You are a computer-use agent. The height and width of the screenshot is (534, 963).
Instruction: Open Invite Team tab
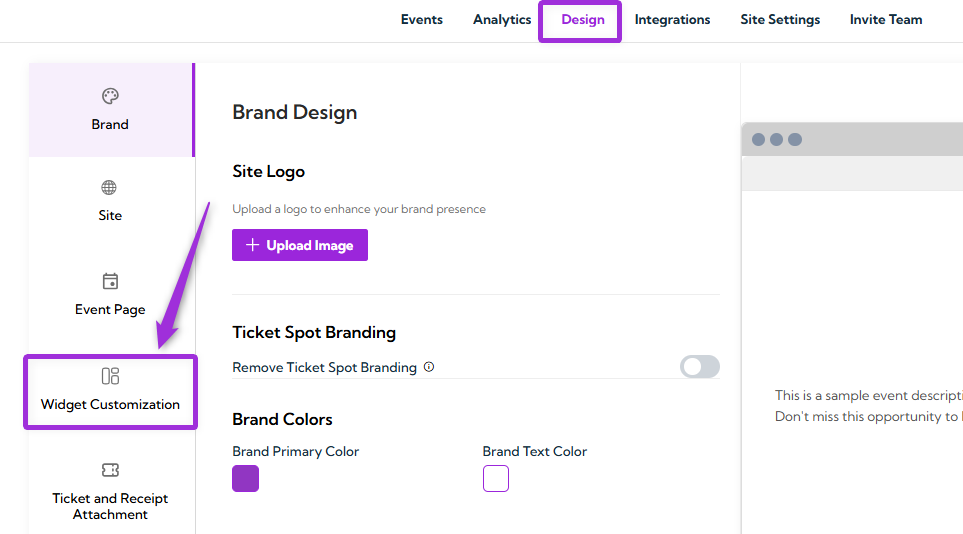pos(886,20)
